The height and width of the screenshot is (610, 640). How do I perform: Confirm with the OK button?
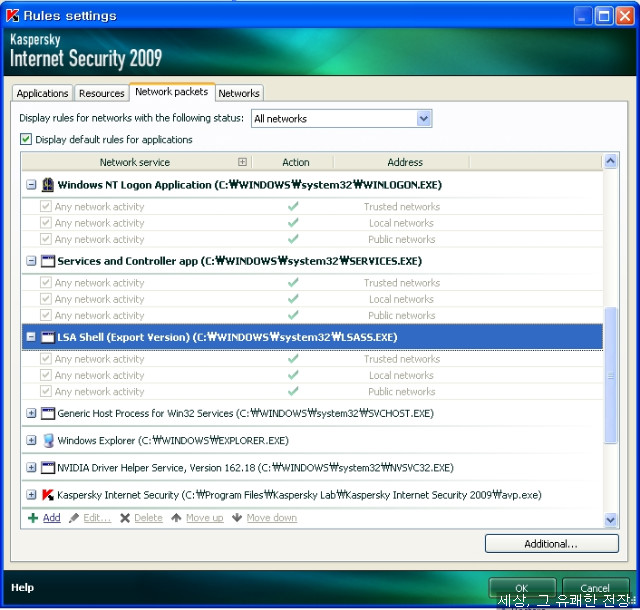point(522,588)
